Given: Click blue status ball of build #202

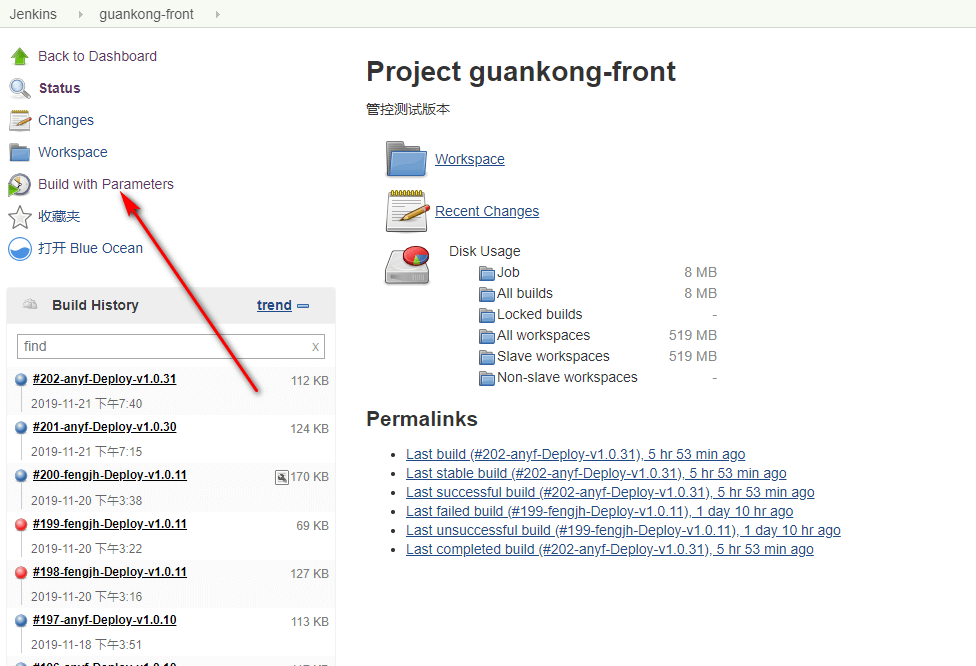Looking at the screenshot, I should [21, 379].
